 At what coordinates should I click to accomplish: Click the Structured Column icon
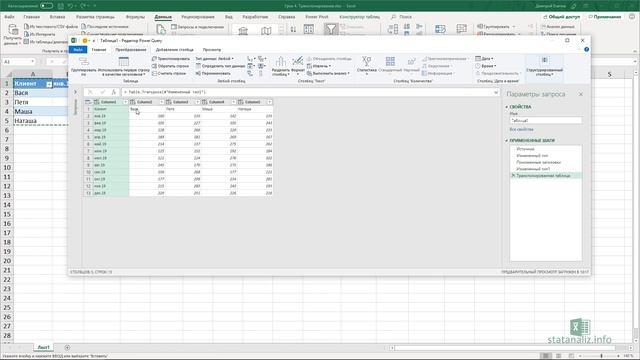[544, 61]
